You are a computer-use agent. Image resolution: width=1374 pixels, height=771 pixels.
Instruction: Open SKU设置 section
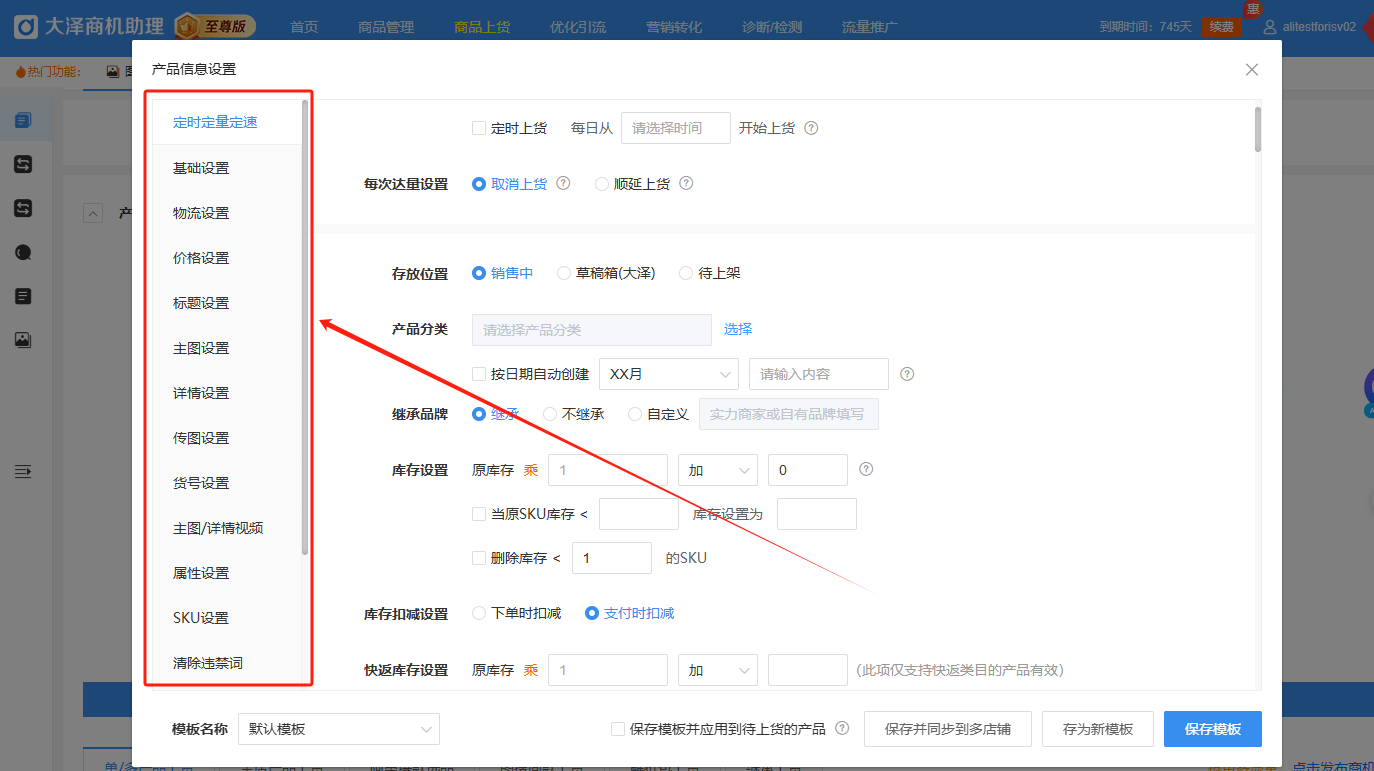coord(201,618)
